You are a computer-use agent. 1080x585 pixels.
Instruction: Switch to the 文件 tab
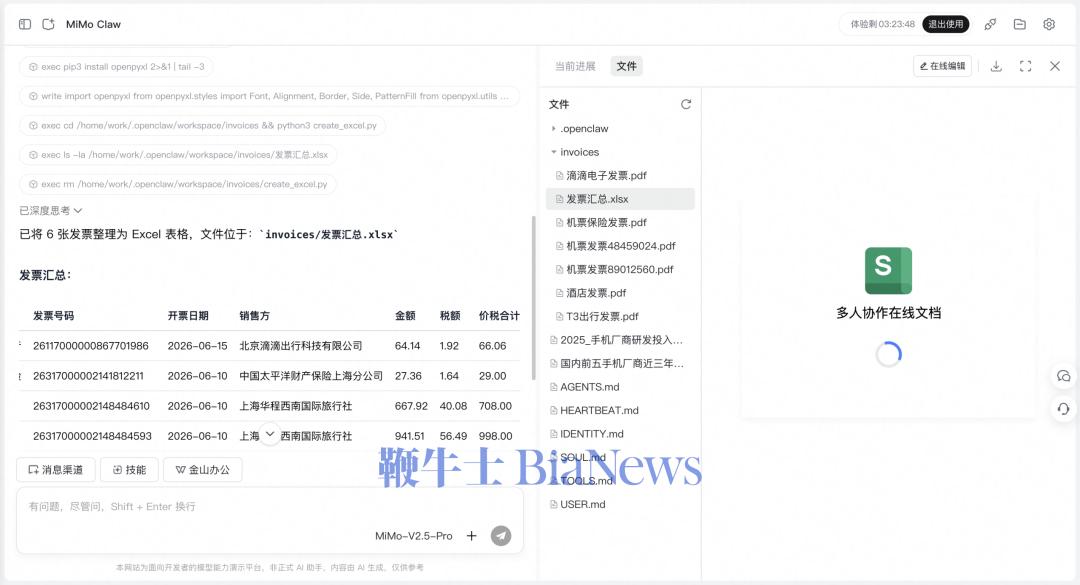click(626, 66)
